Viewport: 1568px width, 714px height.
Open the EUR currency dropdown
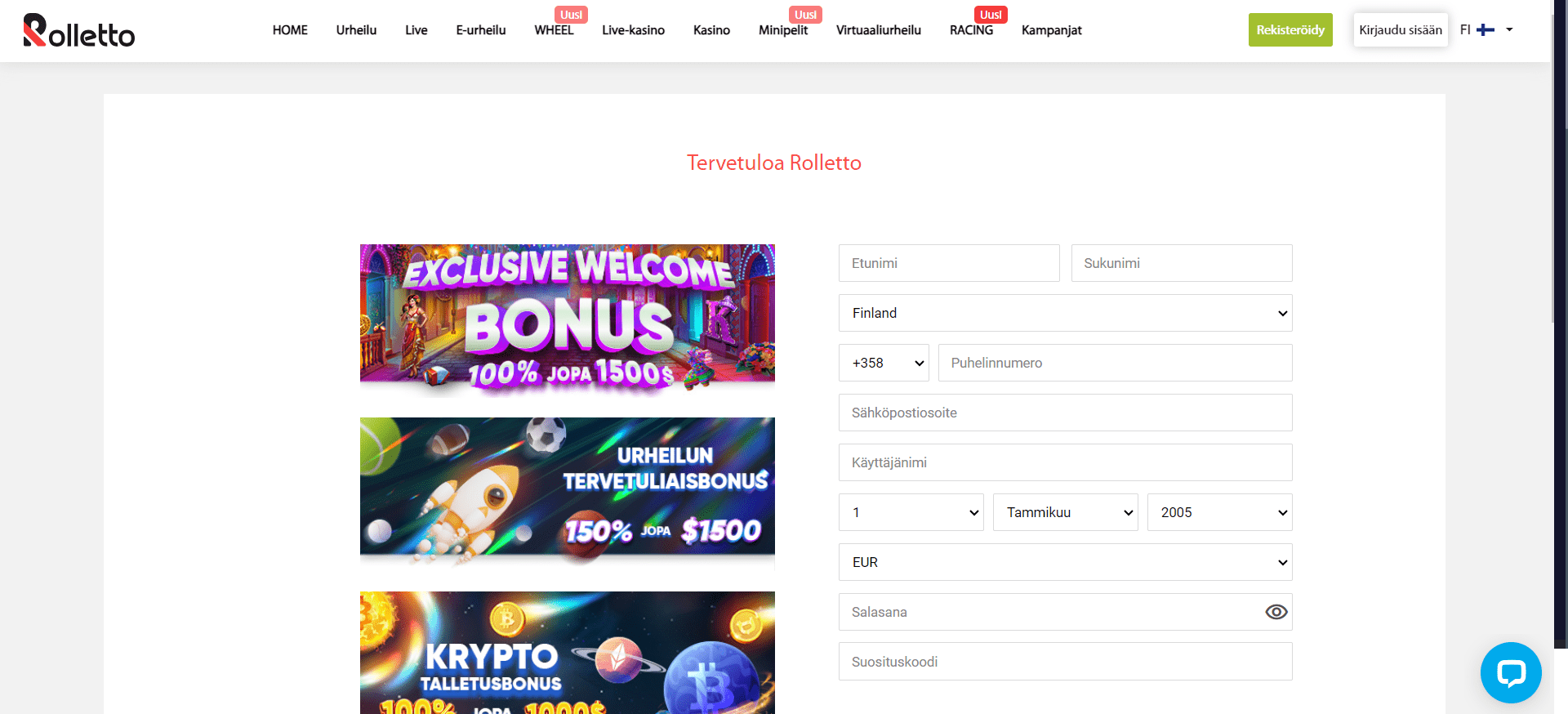click(x=1065, y=562)
